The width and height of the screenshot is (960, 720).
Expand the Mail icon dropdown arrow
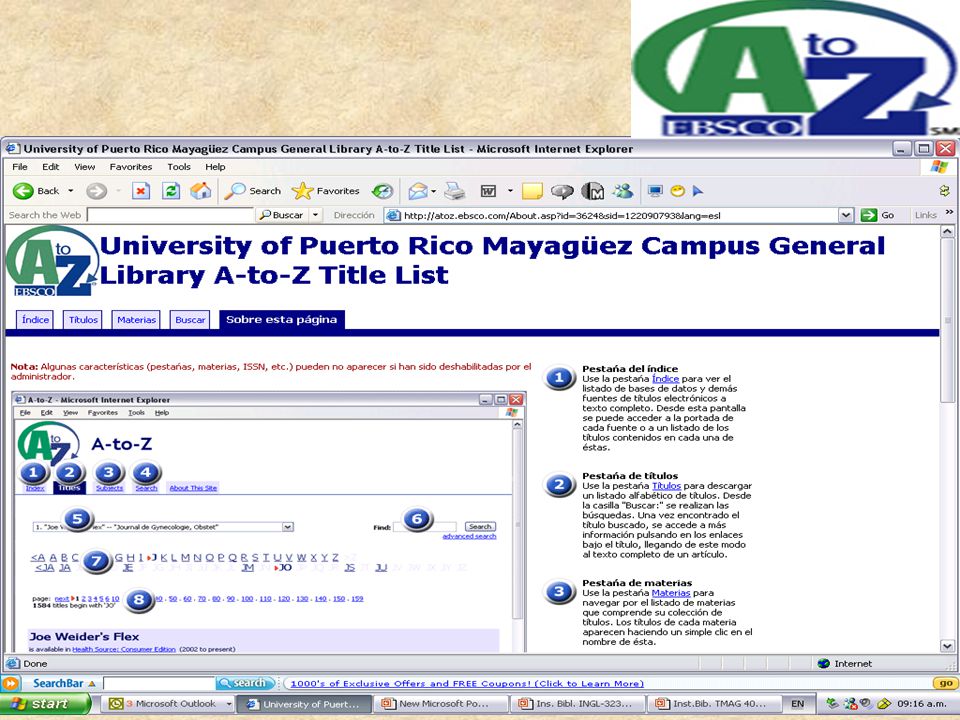click(433, 191)
